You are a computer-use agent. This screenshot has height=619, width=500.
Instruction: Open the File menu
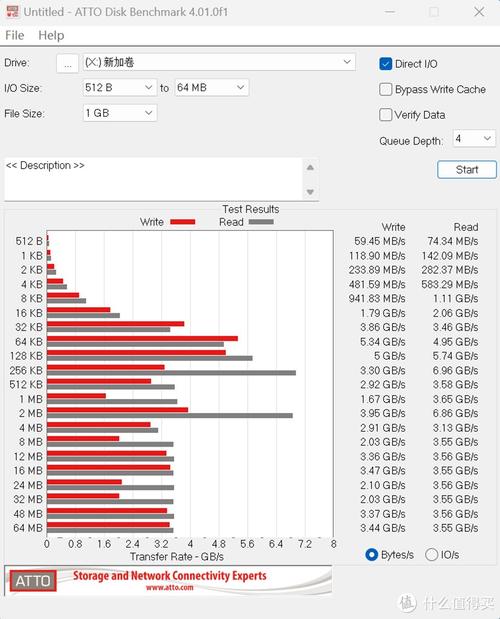click(x=15, y=36)
